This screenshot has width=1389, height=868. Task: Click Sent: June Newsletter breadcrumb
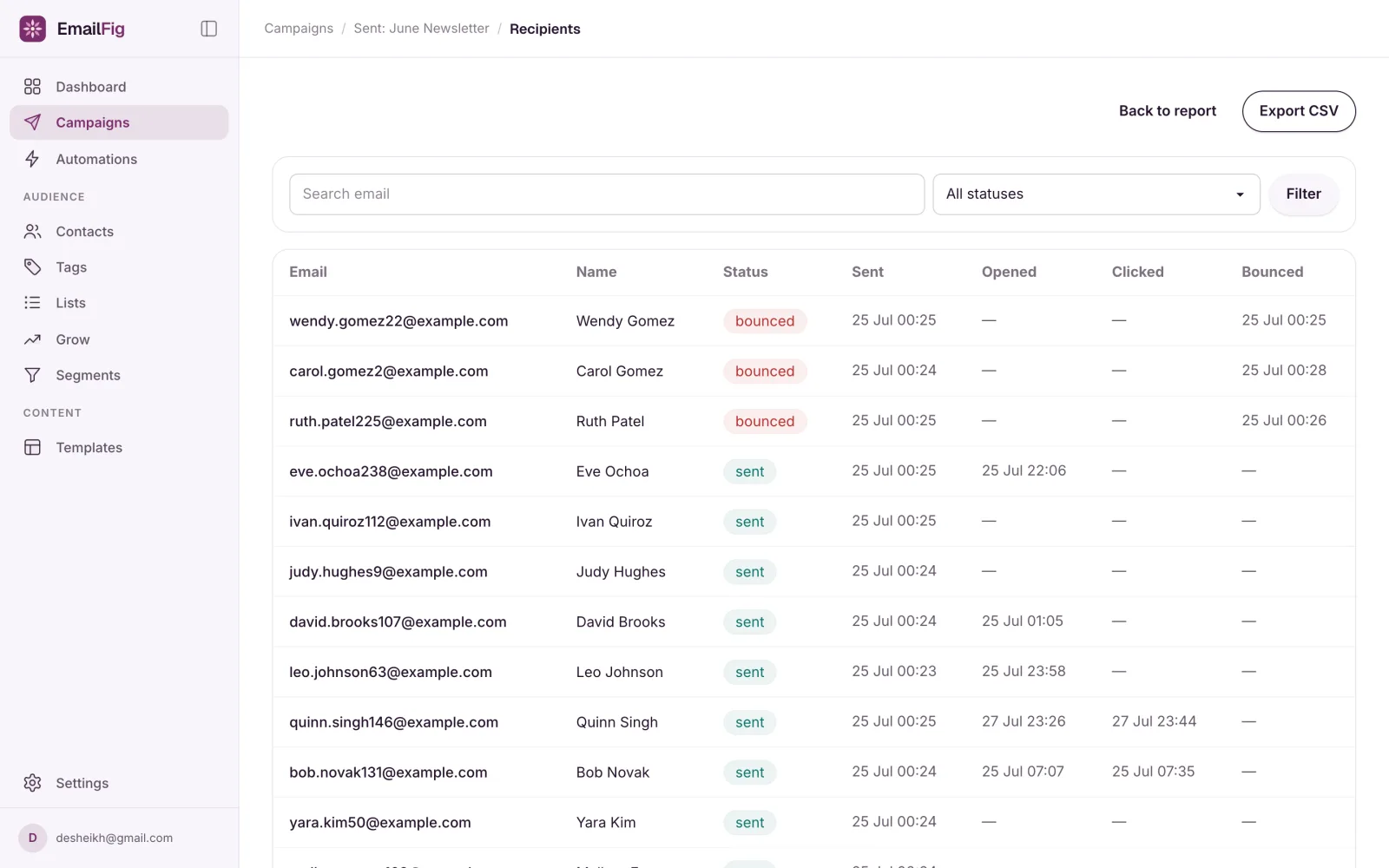421,29
